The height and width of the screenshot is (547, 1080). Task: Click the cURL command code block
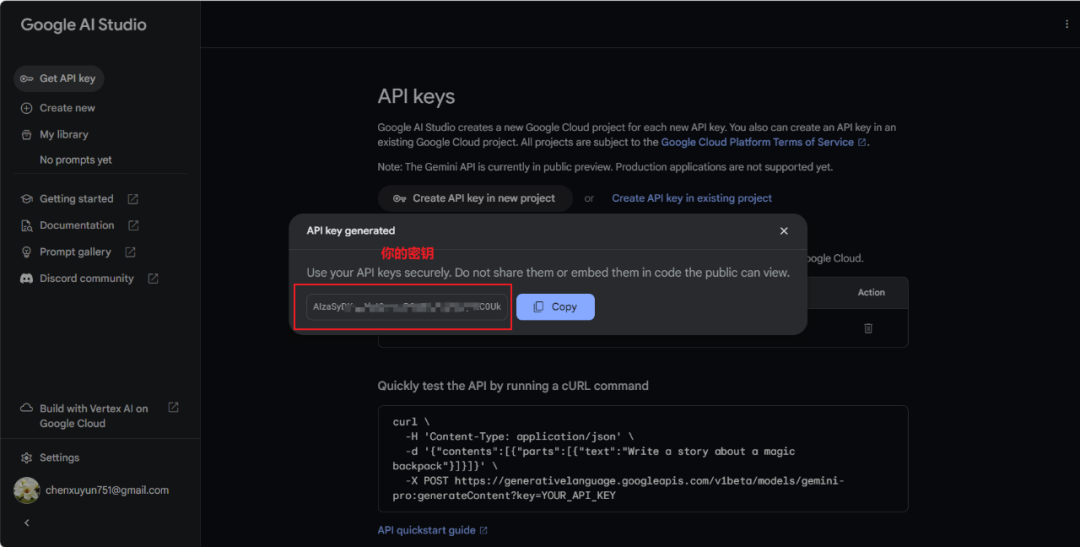[x=643, y=459]
